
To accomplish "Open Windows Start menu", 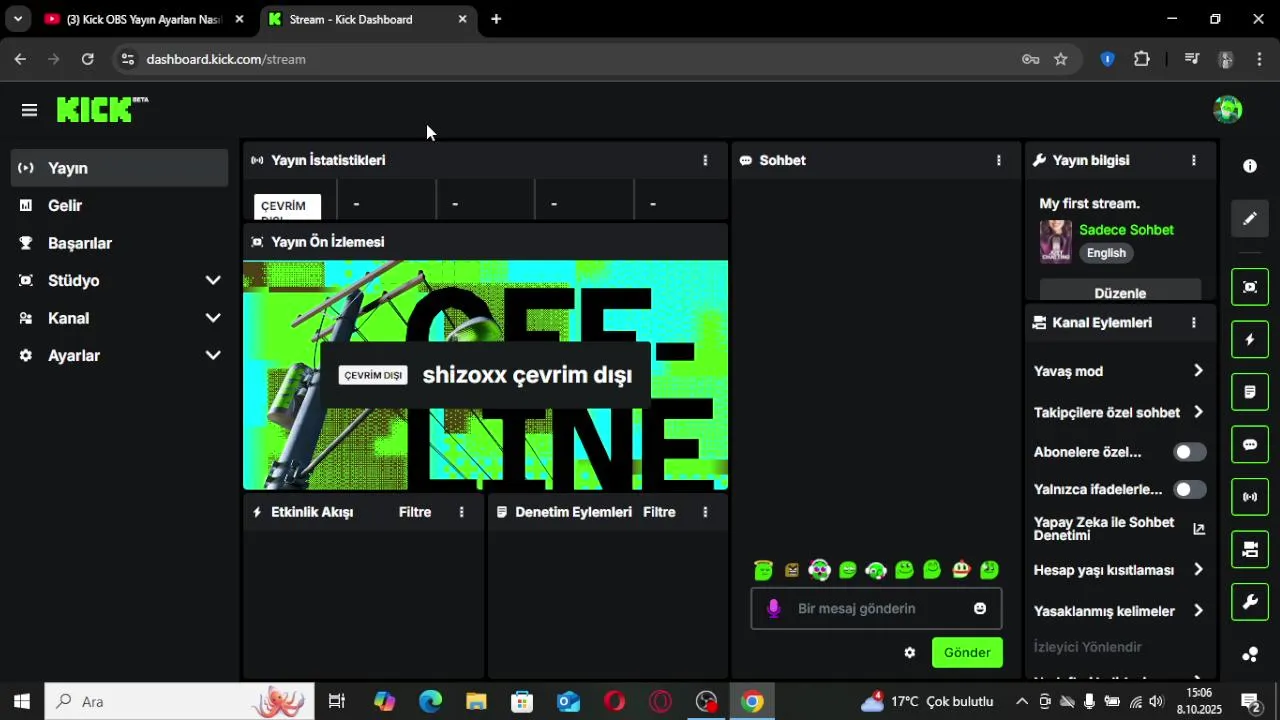I will pyautogui.click(x=21, y=702).
